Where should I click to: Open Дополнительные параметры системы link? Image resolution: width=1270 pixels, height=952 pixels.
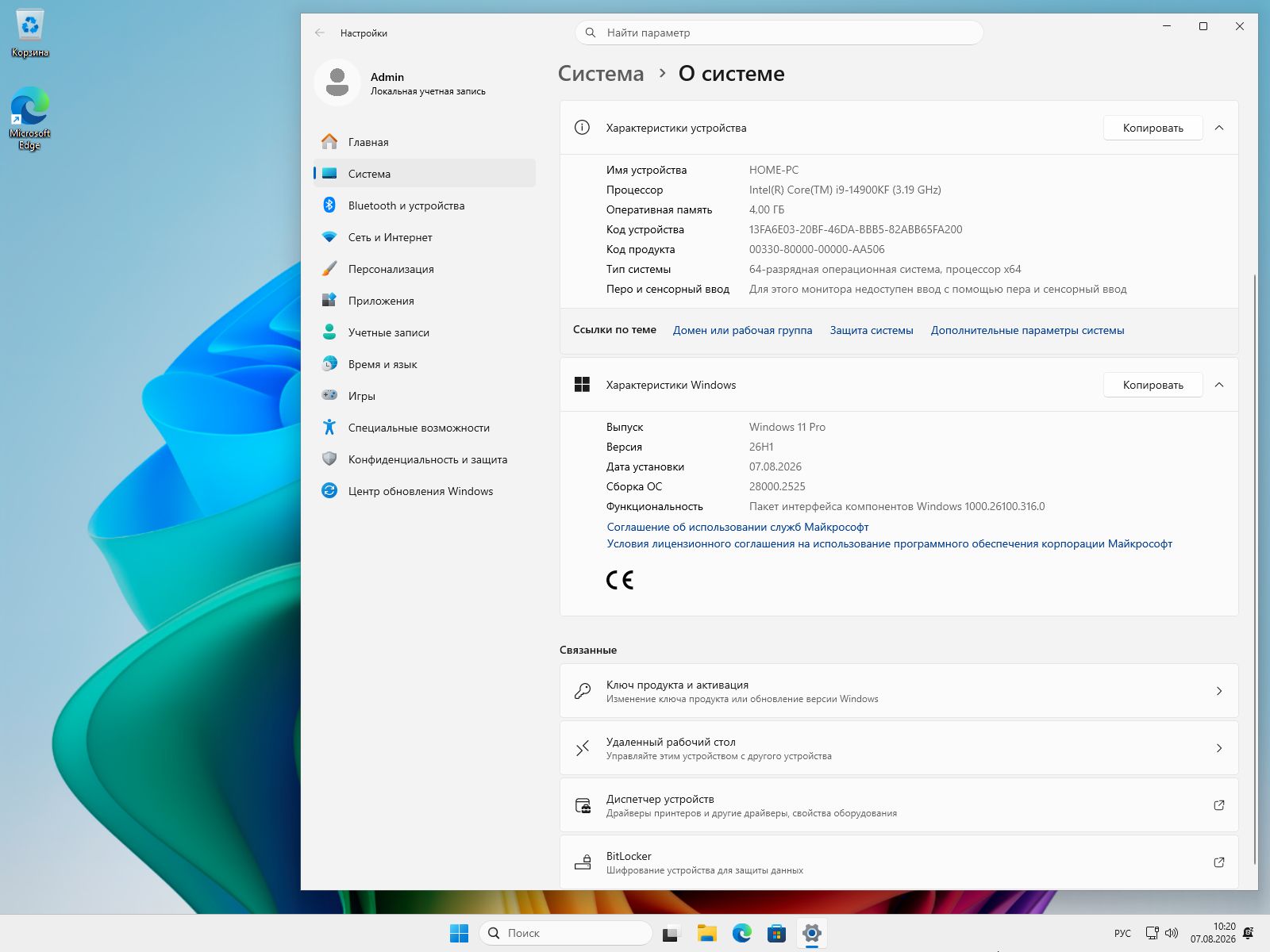click(1027, 330)
